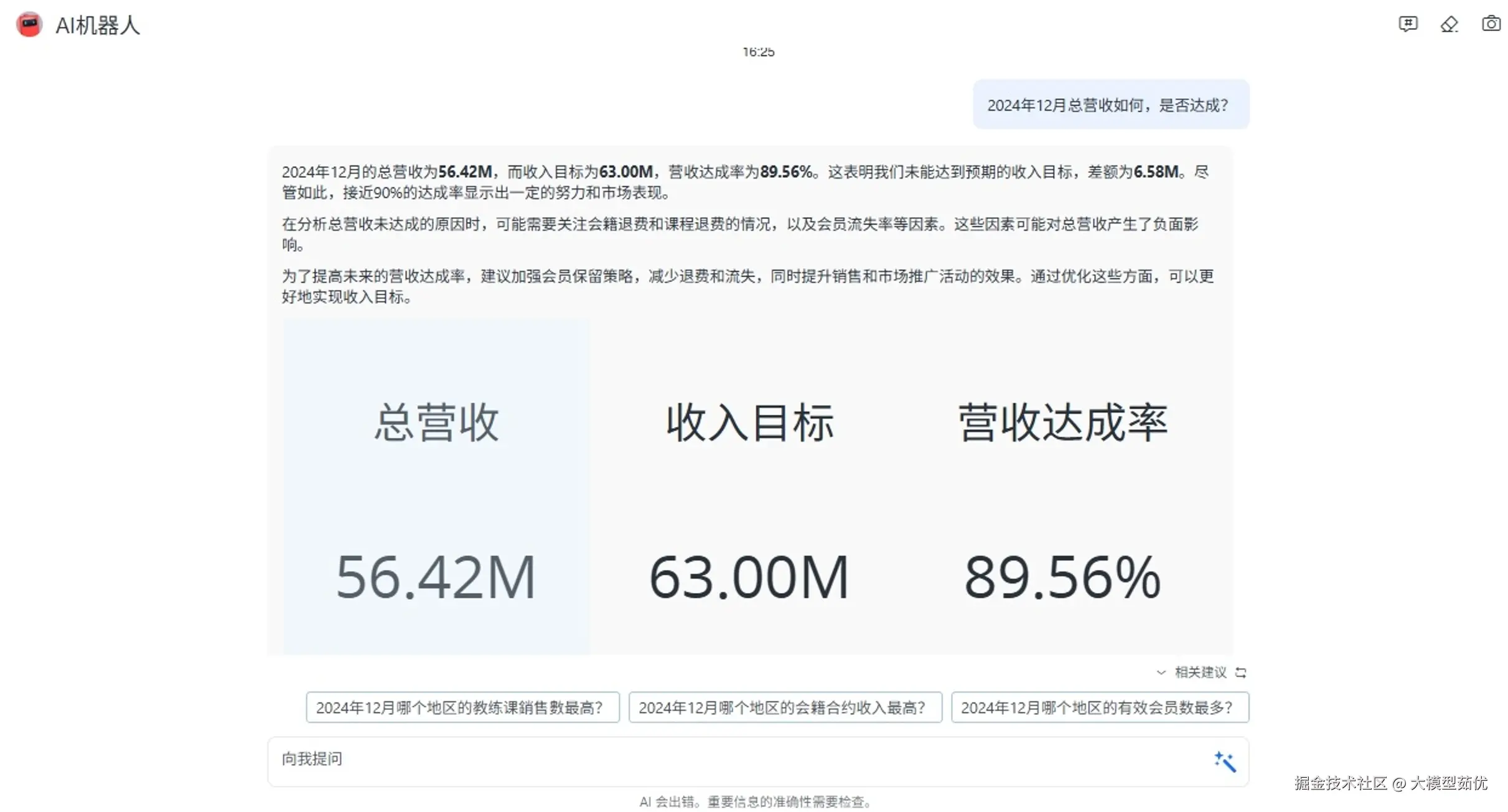Select the highlighted 总营收 KPI card

(x=436, y=485)
